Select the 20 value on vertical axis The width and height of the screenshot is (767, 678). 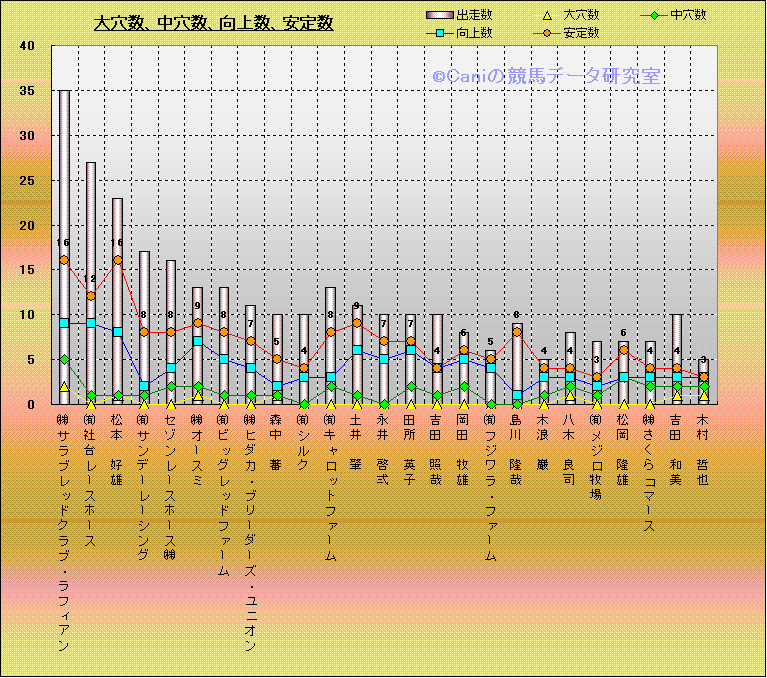pyautogui.click(x=27, y=225)
